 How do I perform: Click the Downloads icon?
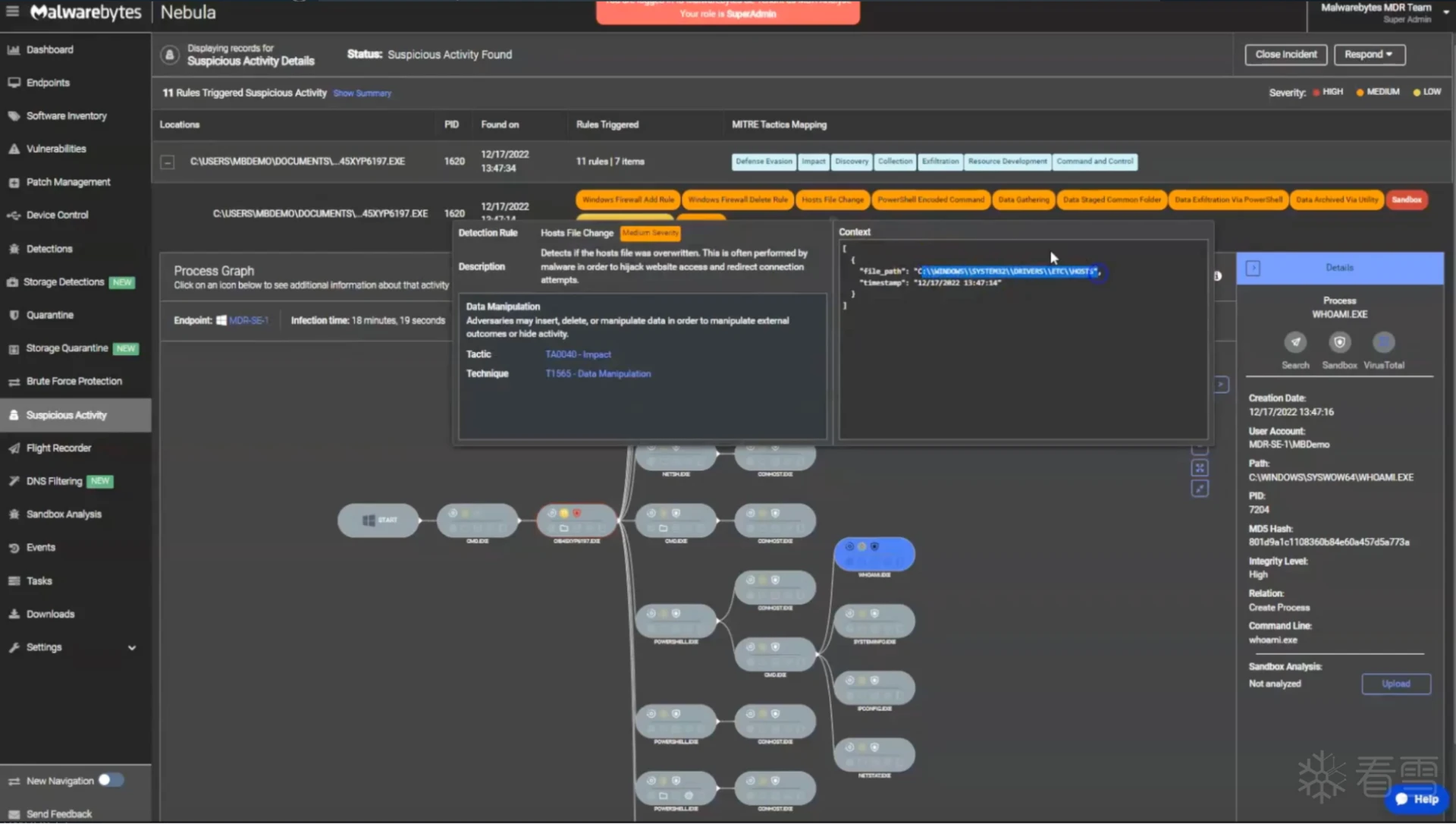tap(14, 615)
